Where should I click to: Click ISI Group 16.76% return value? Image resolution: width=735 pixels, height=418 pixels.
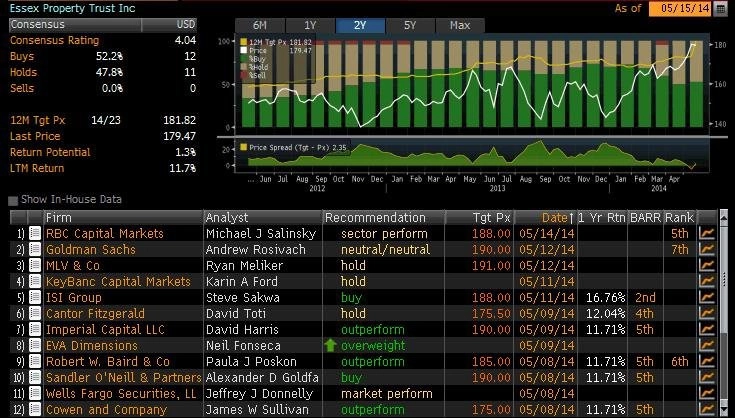click(606, 297)
